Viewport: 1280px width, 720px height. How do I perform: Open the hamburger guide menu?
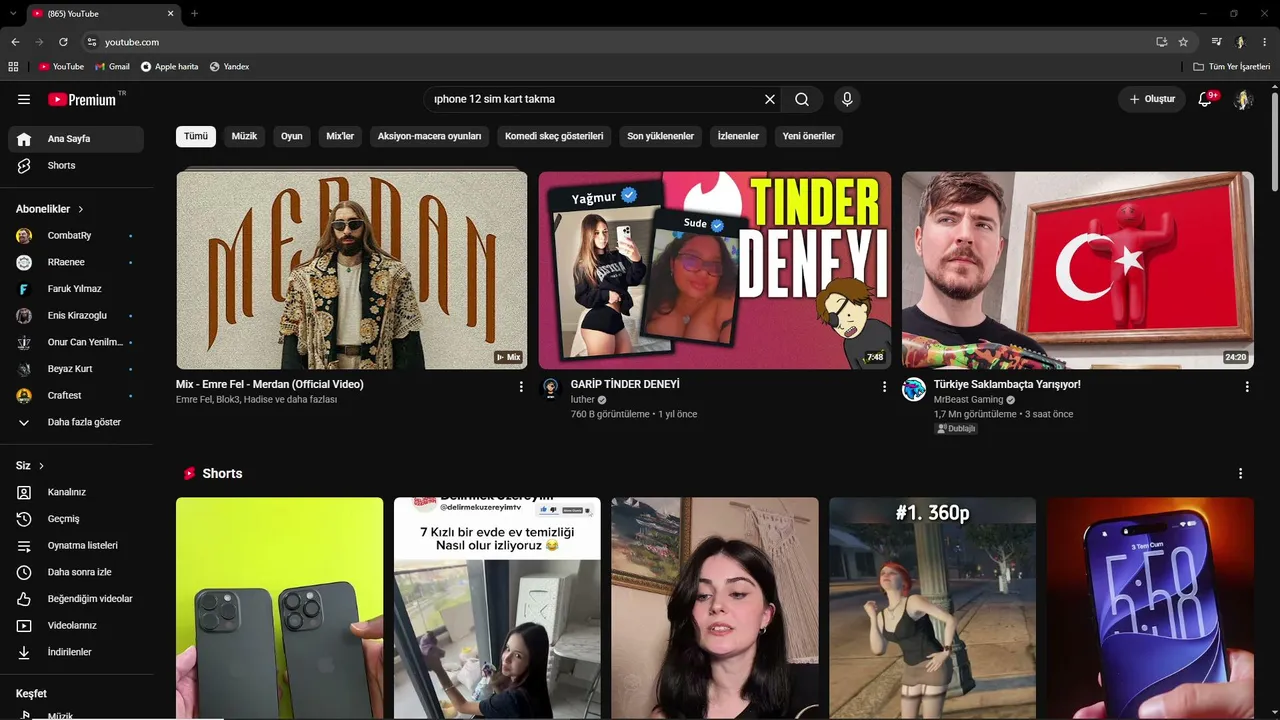[x=24, y=99]
